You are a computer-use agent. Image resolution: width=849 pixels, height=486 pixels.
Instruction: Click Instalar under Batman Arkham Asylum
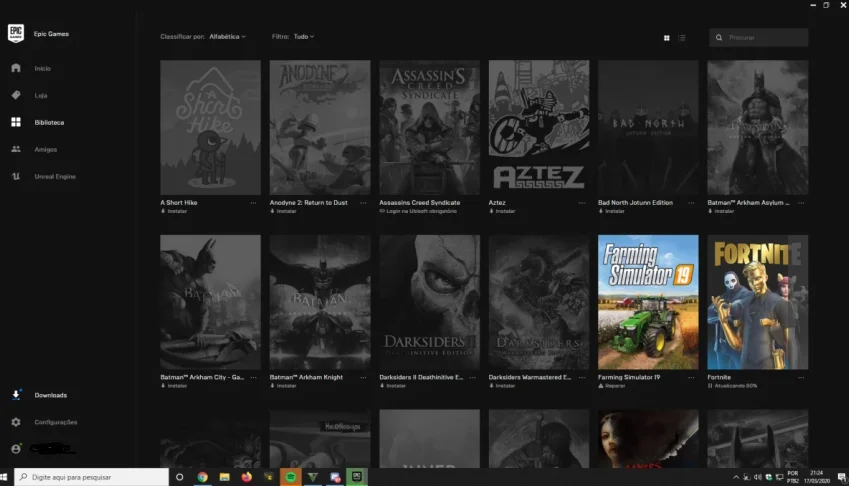[x=721, y=211]
